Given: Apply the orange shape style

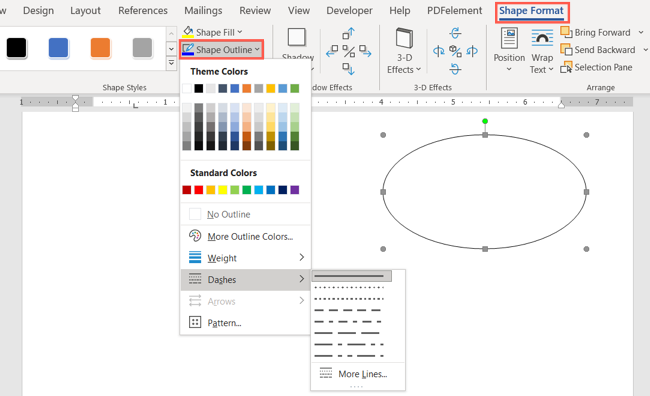Looking at the screenshot, I should [x=101, y=48].
